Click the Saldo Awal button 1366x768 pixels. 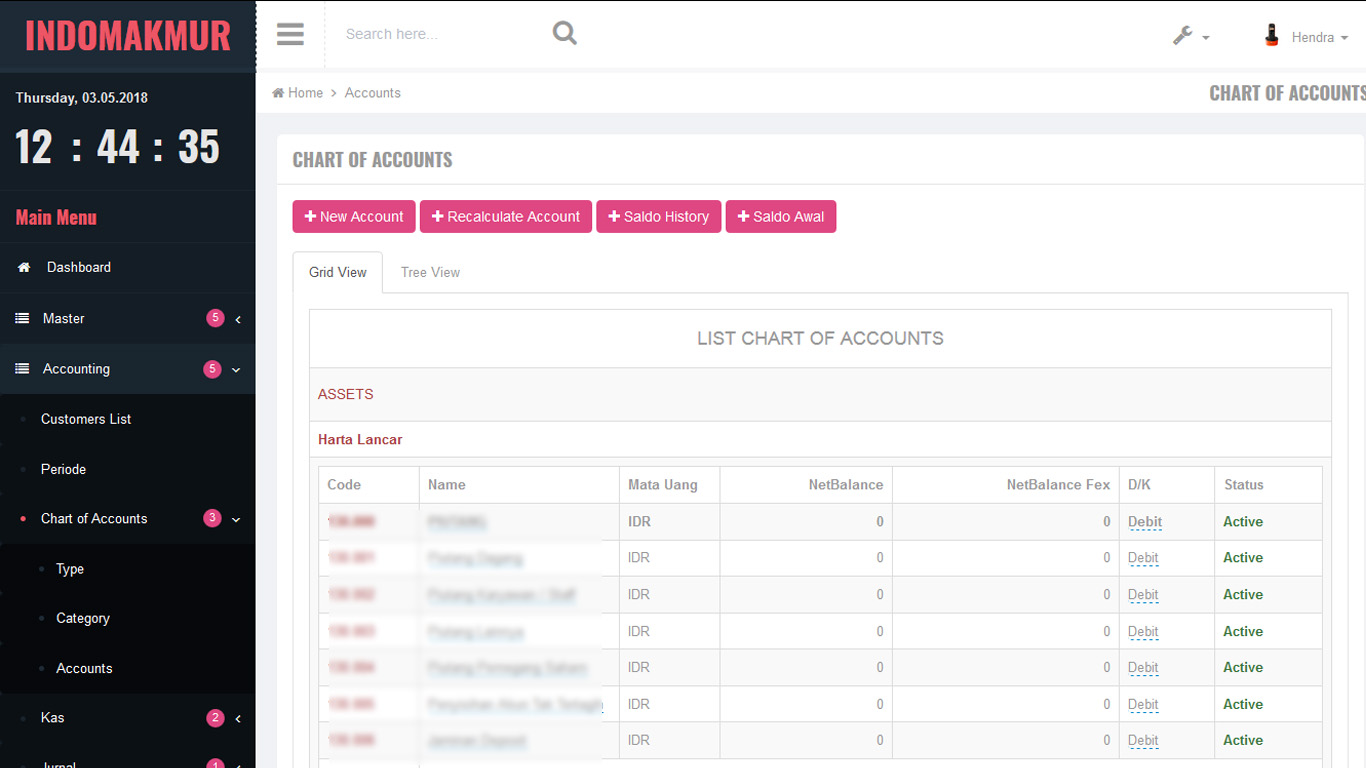coord(780,217)
